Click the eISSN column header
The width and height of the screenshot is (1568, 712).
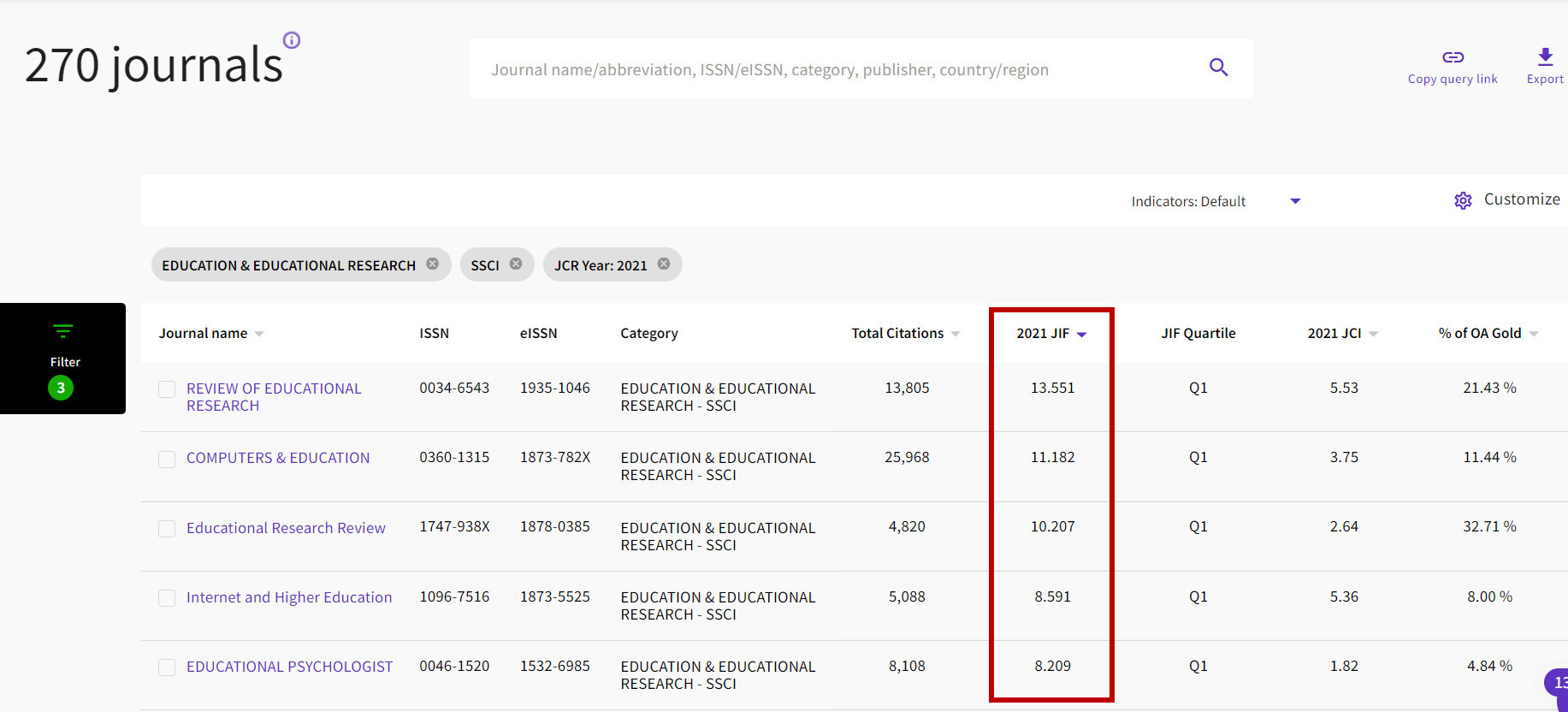538,333
